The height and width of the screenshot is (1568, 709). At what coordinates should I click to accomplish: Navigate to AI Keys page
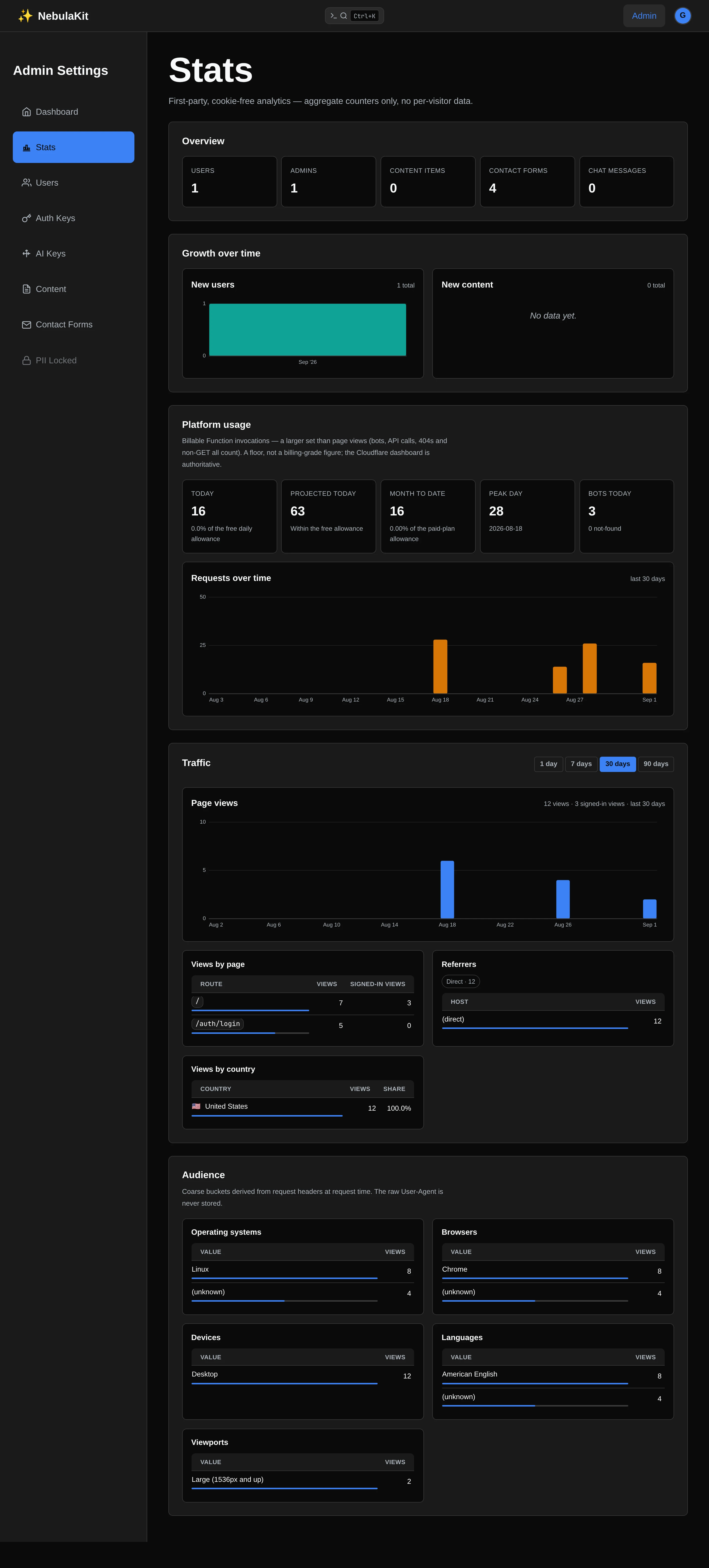(74, 253)
